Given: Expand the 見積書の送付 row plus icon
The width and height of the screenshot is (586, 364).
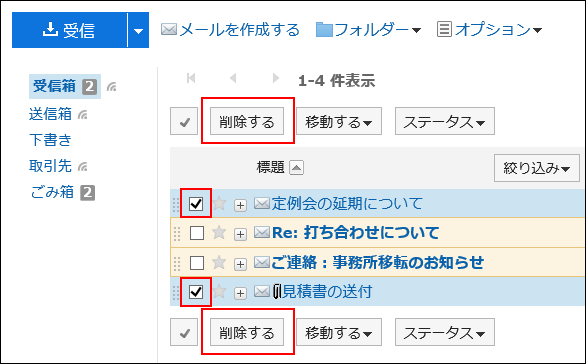Looking at the screenshot, I should coord(240,293).
